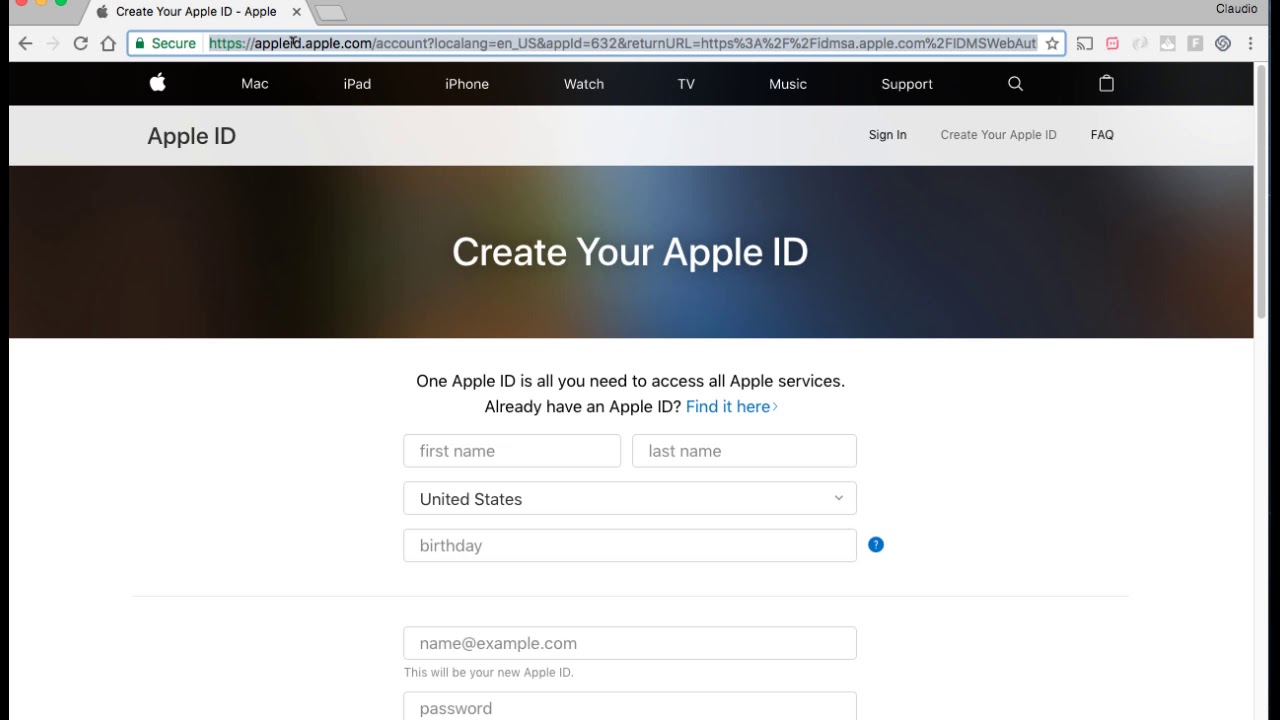Open the United States country dropdown
Image resolution: width=1280 pixels, height=720 pixels.
630,498
